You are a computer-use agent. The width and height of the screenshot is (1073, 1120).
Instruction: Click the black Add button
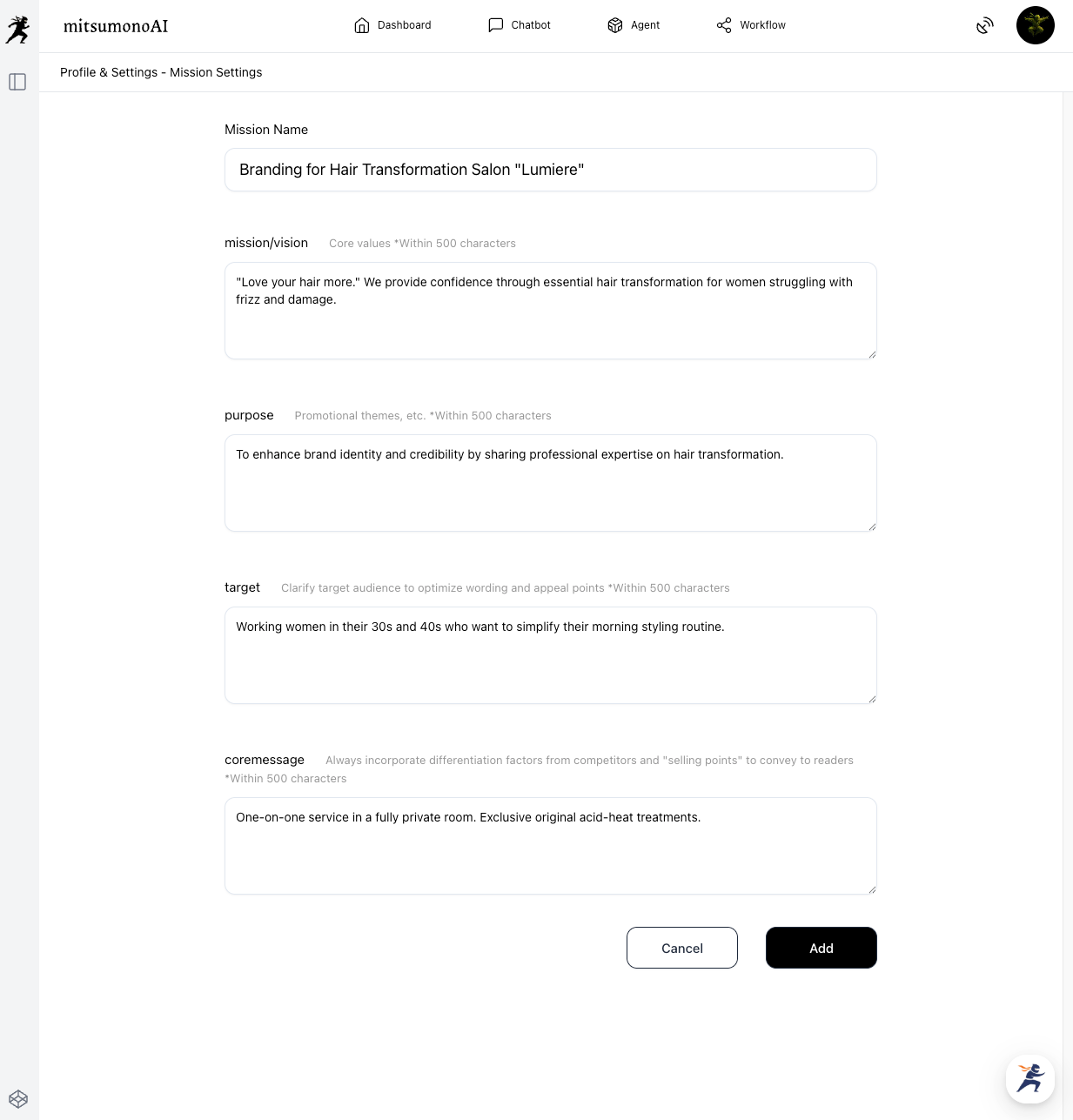tap(821, 948)
